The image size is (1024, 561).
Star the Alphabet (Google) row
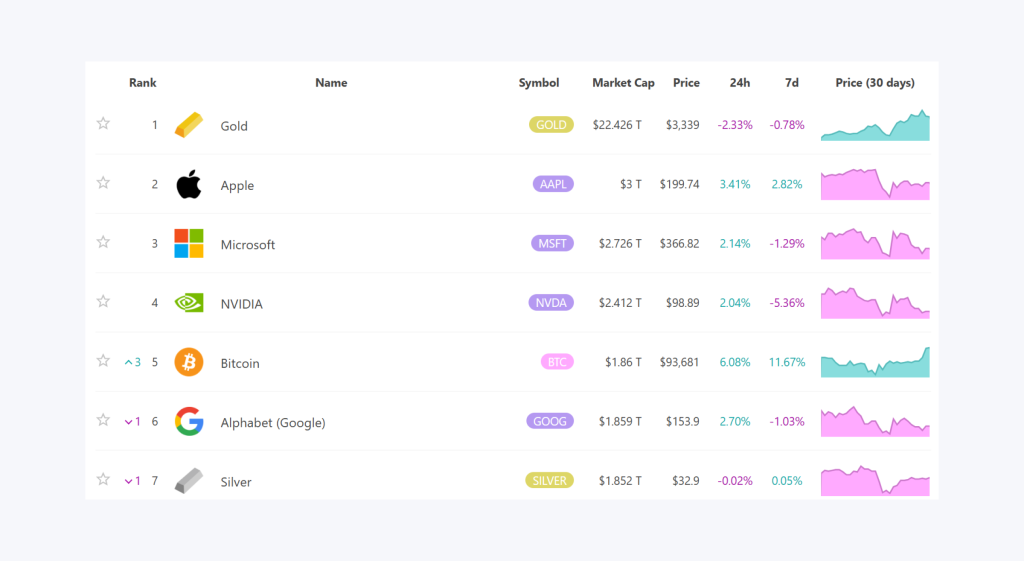tap(103, 420)
